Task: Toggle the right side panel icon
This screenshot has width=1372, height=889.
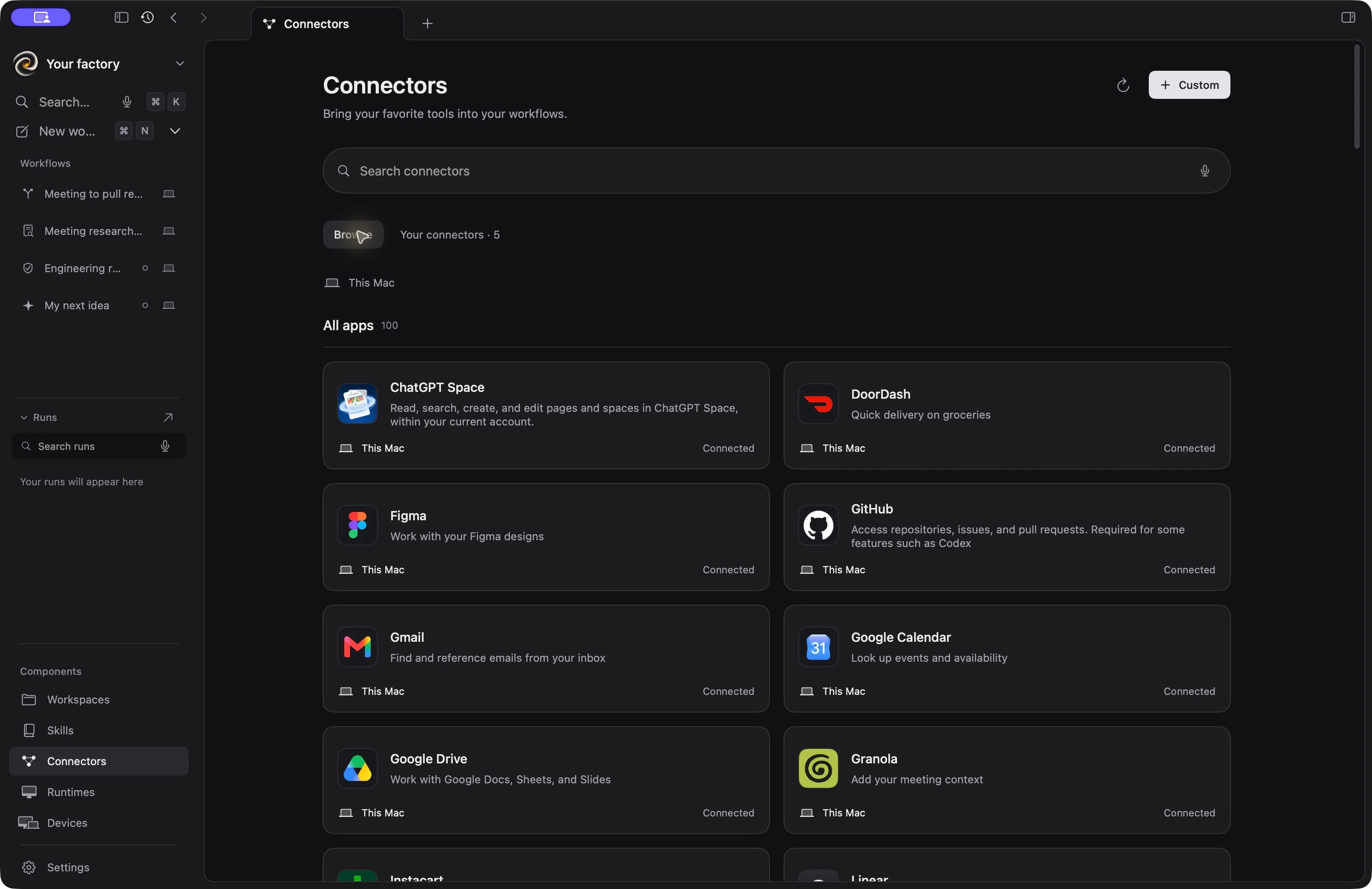Action: point(1348,18)
